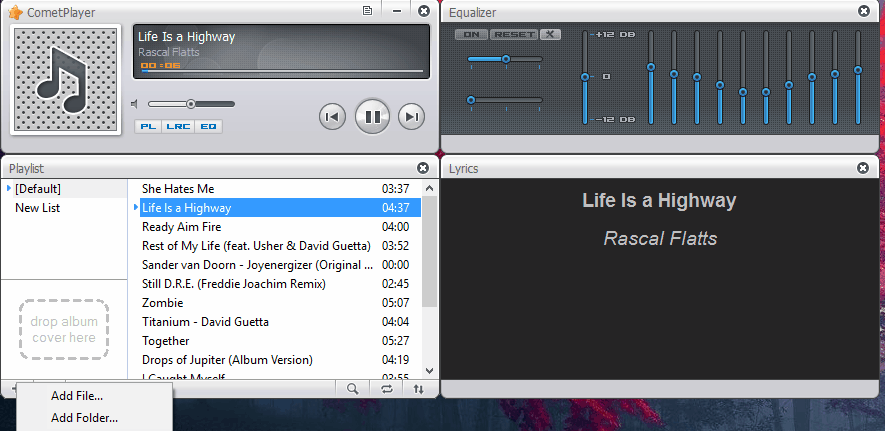Change repeat mode with the loop icon

pos(387,389)
